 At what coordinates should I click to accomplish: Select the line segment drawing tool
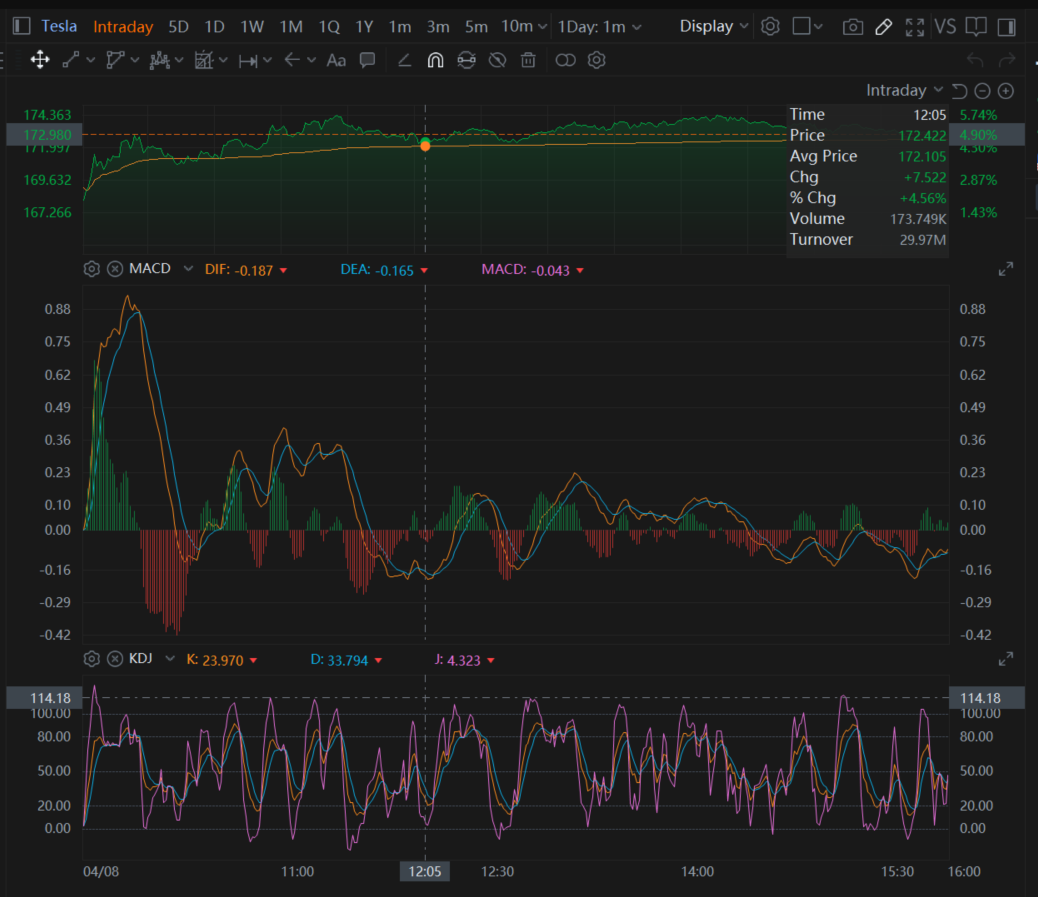click(70, 60)
